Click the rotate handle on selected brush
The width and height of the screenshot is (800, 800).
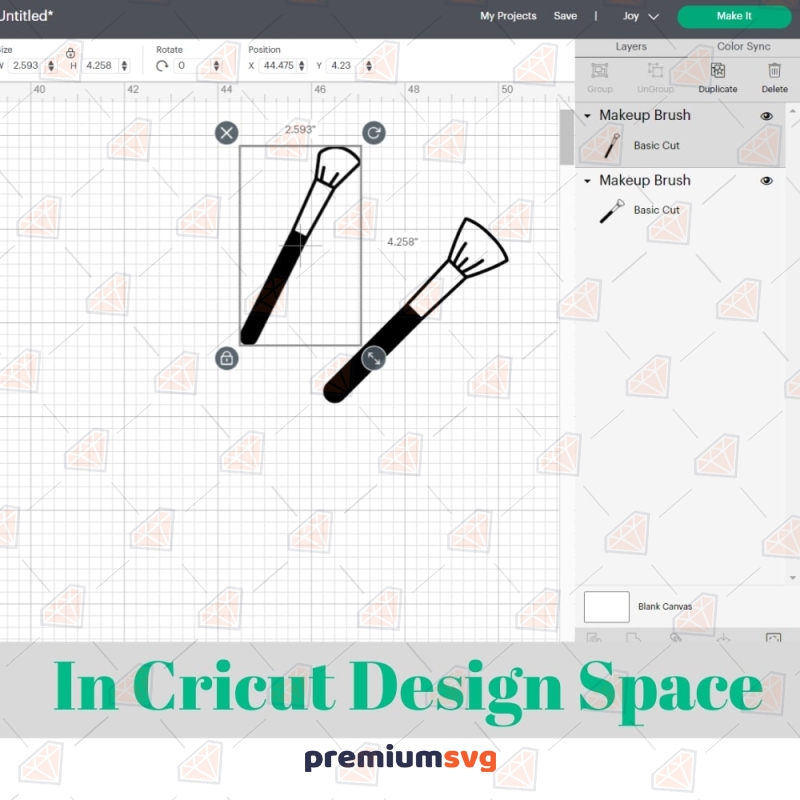tap(372, 132)
